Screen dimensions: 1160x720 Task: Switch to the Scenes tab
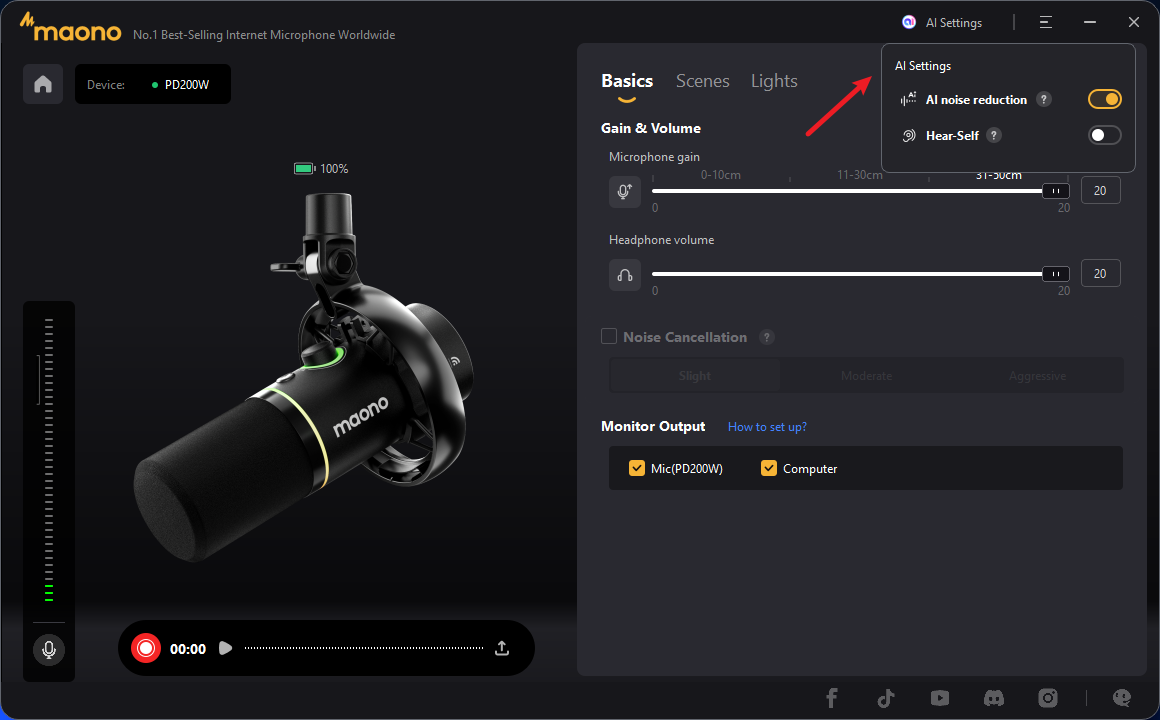point(702,81)
